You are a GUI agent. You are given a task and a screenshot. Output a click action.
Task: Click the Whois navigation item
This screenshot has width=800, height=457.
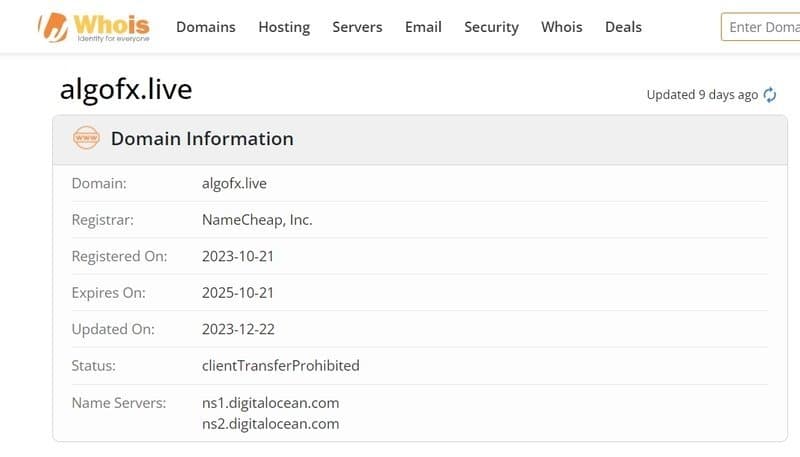coord(561,27)
